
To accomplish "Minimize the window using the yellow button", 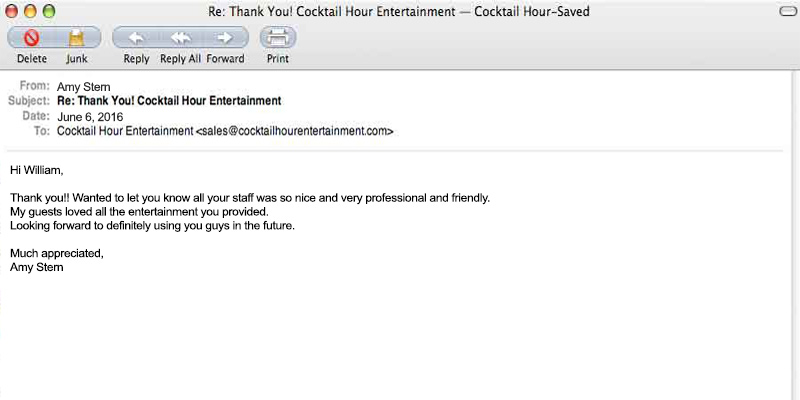I will tap(31, 10).
